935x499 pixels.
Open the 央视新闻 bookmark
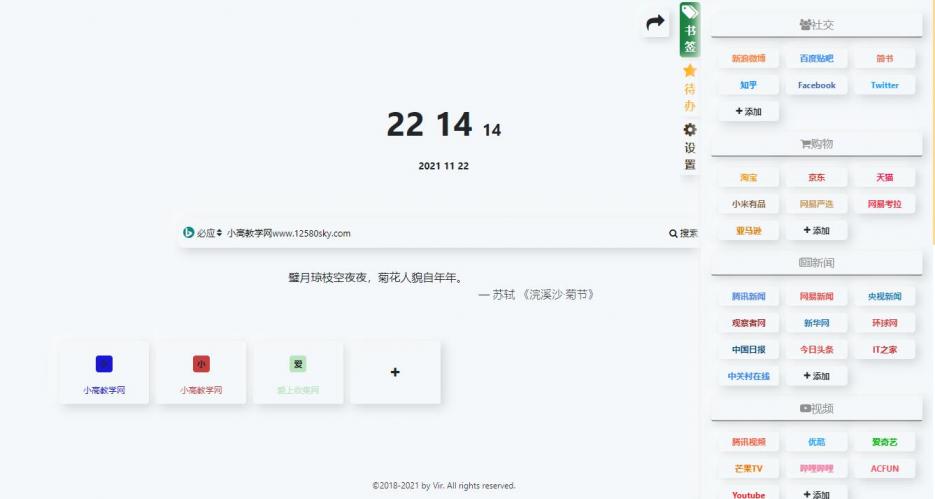(884, 296)
